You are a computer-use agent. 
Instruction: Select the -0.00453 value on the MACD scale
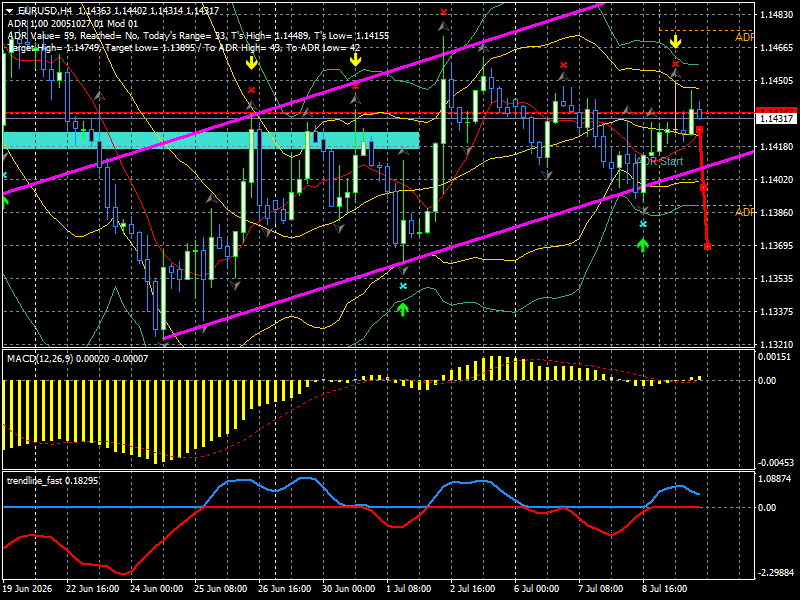pos(776,463)
